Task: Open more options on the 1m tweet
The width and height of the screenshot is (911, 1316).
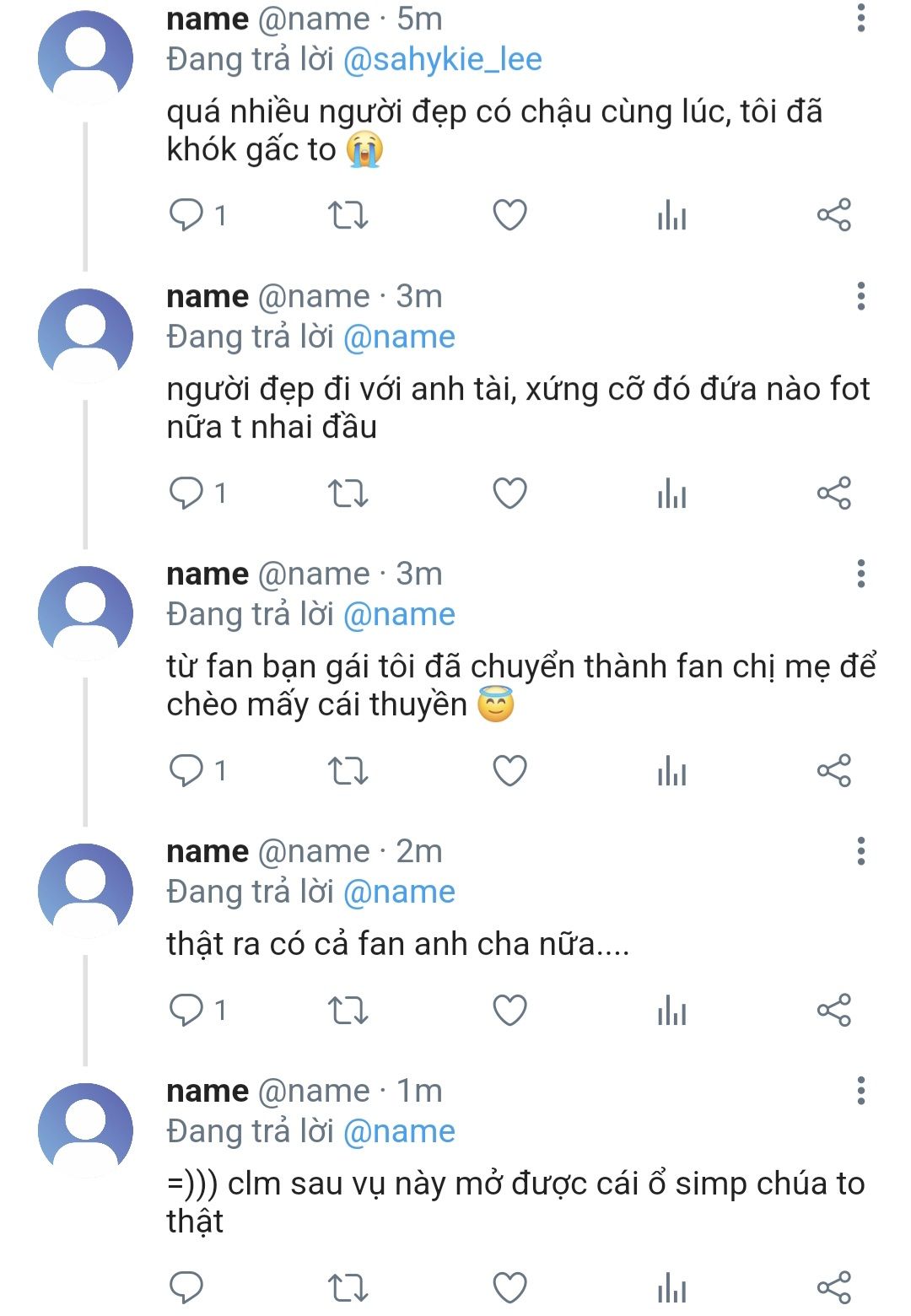Action: pyautogui.click(x=860, y=1091)
